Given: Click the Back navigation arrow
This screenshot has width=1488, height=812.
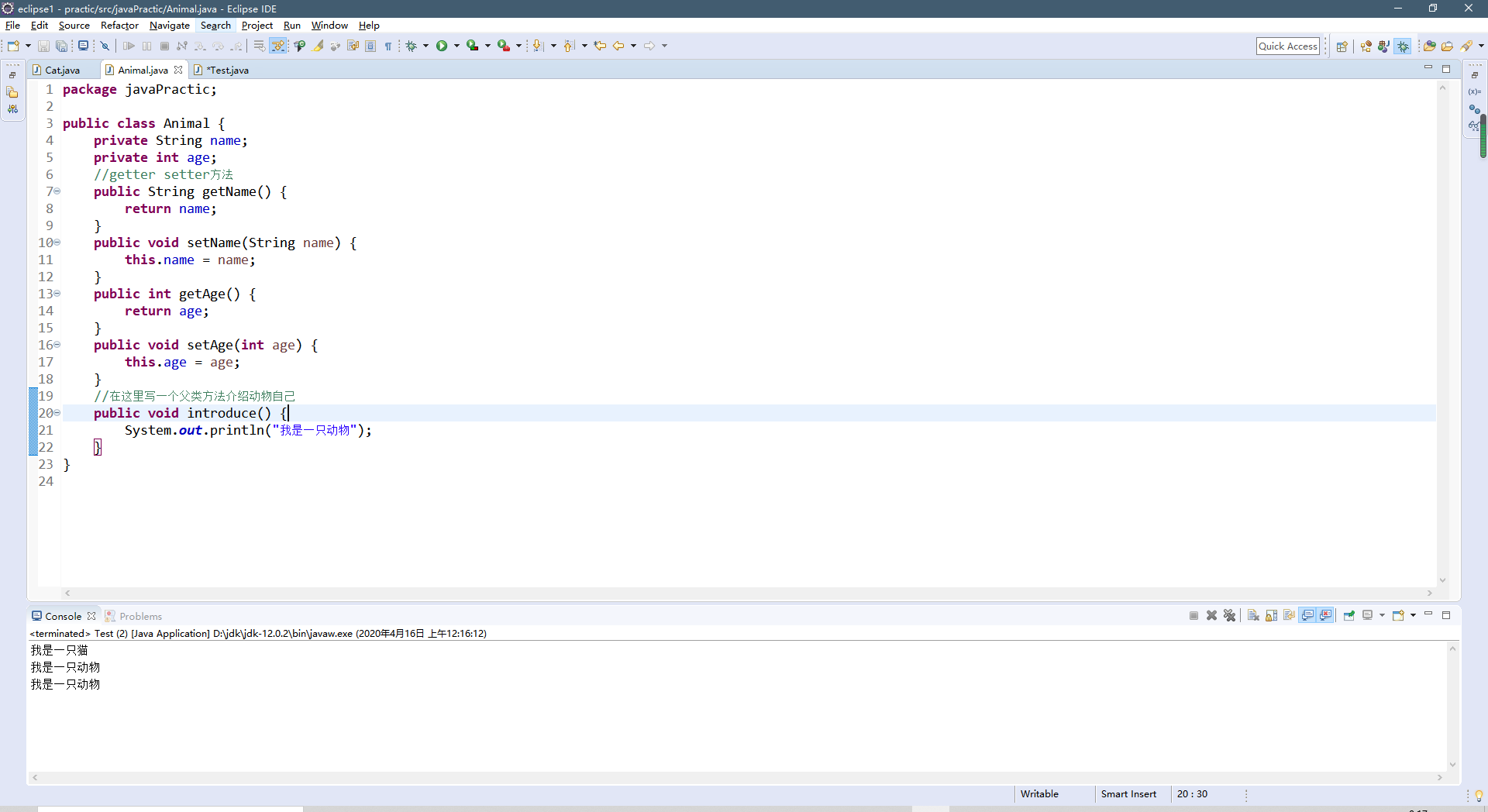Looking at the screenshot, I should coord(618,46).
